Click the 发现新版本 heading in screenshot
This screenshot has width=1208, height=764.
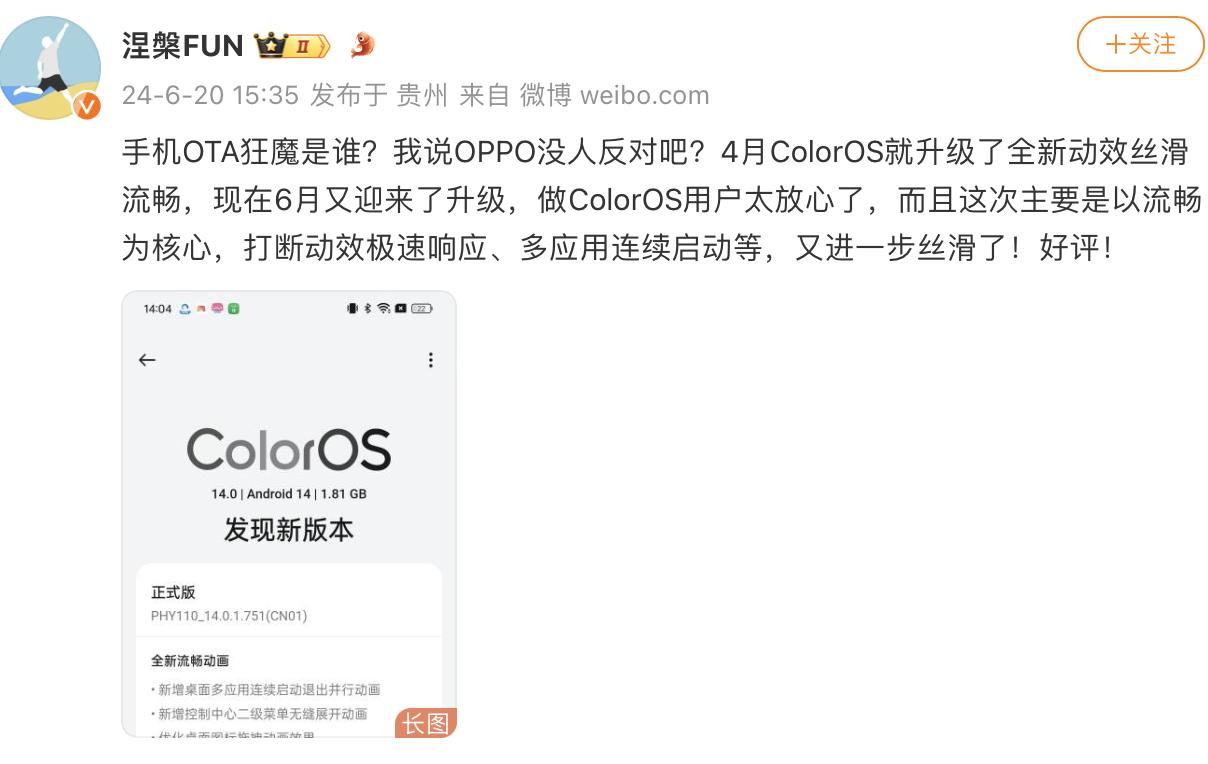point(289,529)
